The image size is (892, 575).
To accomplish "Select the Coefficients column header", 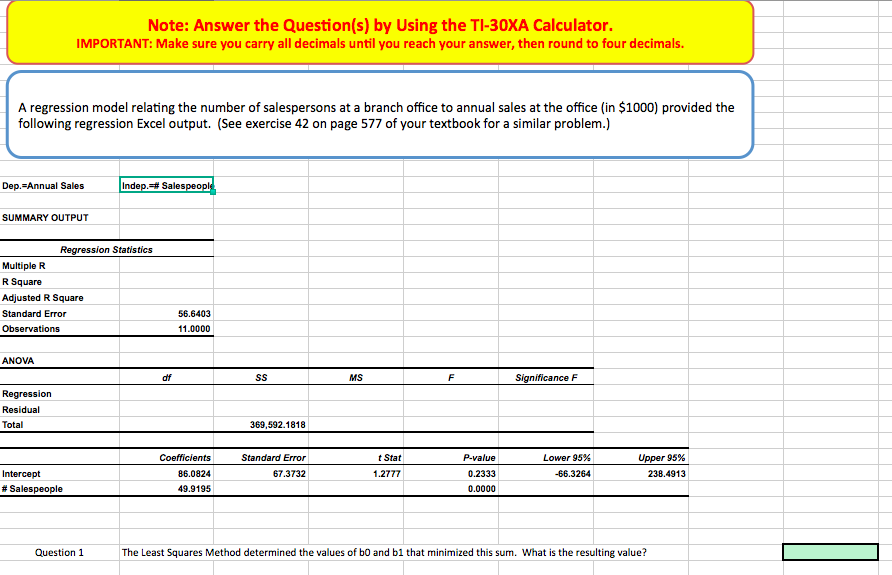I will coord(185,457).
